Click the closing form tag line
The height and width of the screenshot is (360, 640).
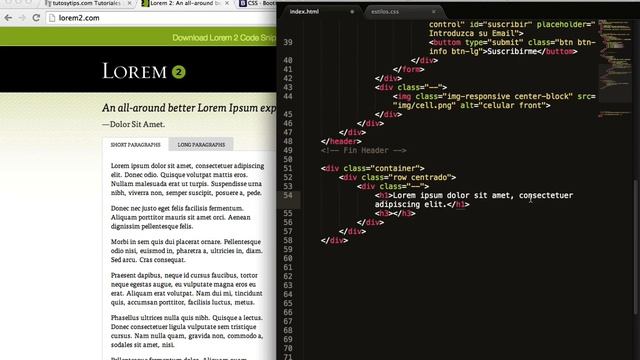[408, 69]
